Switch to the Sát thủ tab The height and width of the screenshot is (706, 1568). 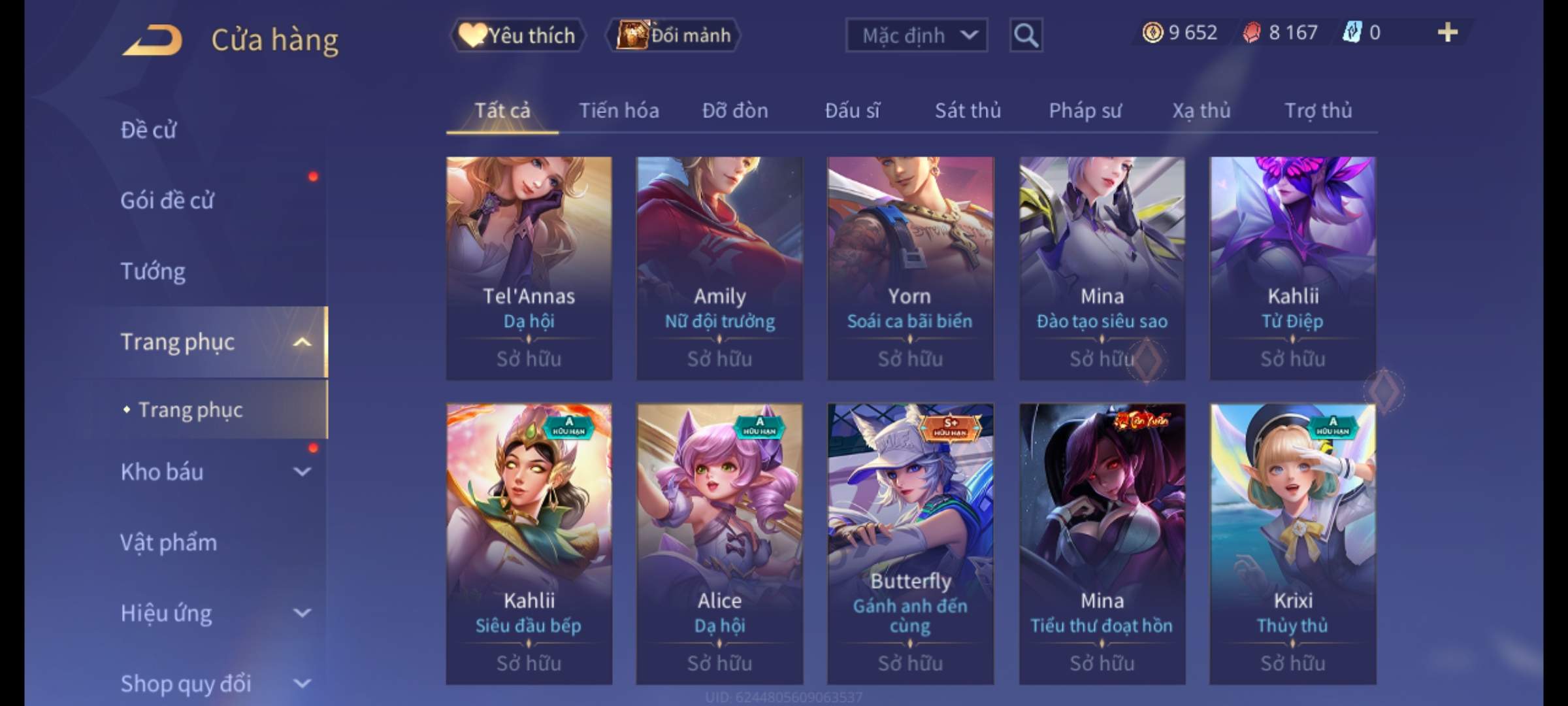(x=968, y=111)
